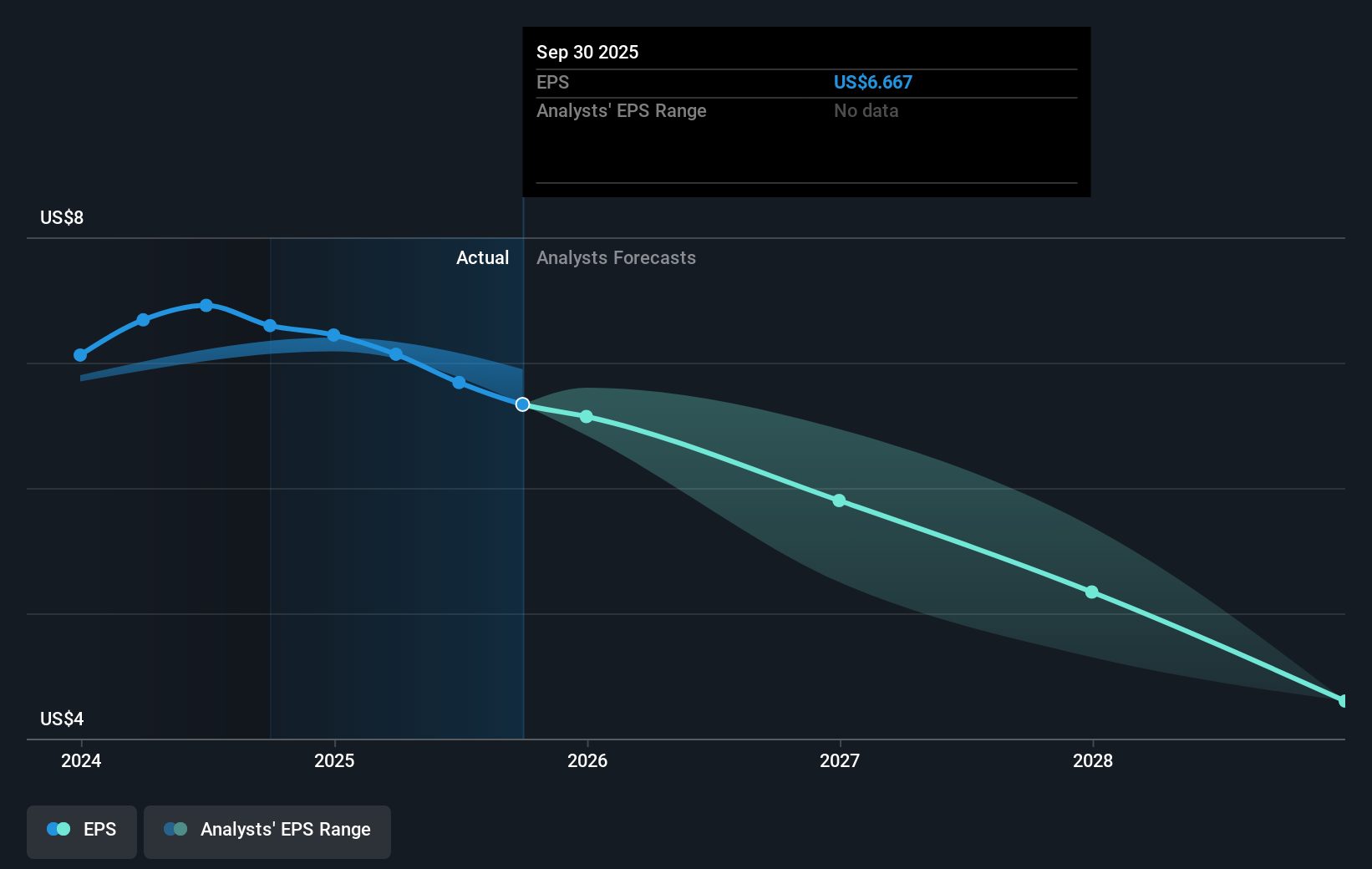Select the forecast EPS point at 2028
Image resolution: width=1372 pixels, height=869 pixels.
coord(1091,592)
